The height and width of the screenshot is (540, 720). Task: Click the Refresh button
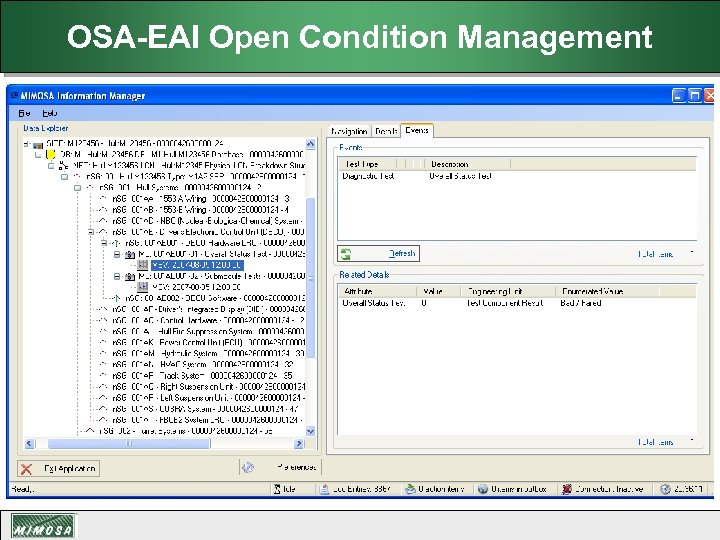(x=378, y=253)
